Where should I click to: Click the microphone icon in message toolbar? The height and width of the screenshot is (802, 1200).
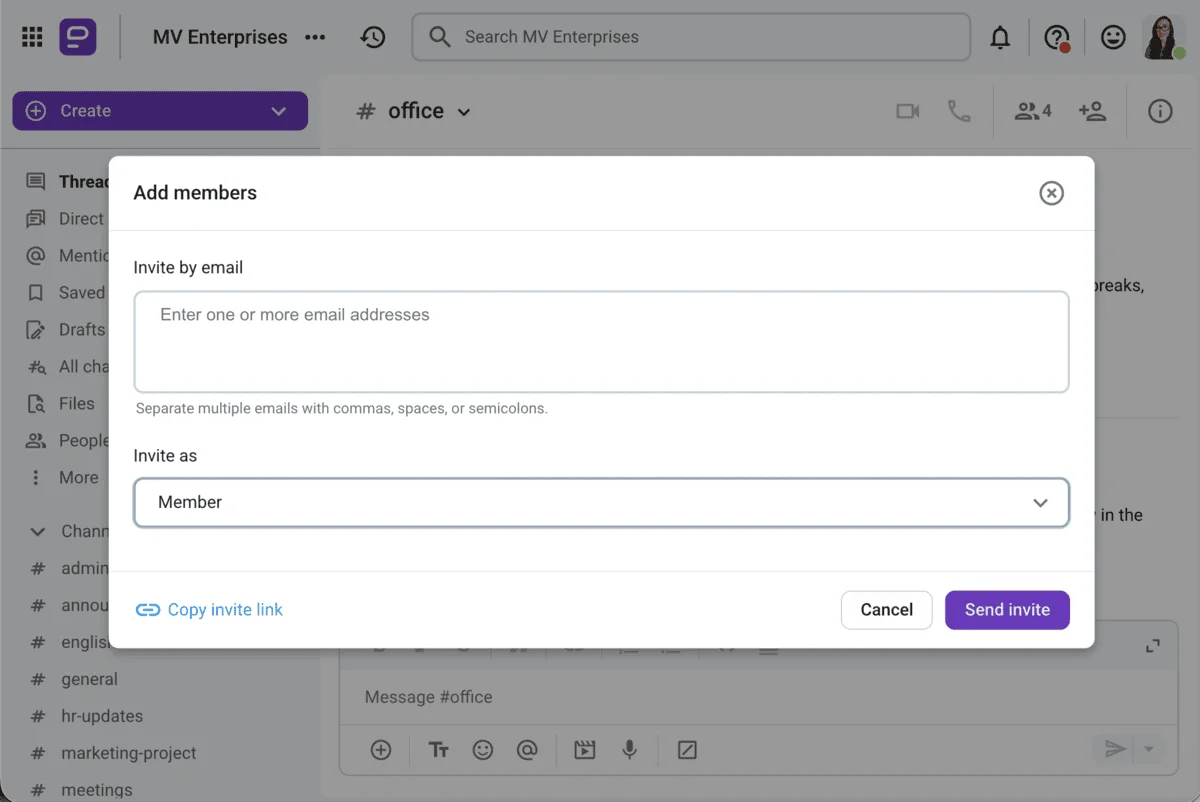point(630,750)
